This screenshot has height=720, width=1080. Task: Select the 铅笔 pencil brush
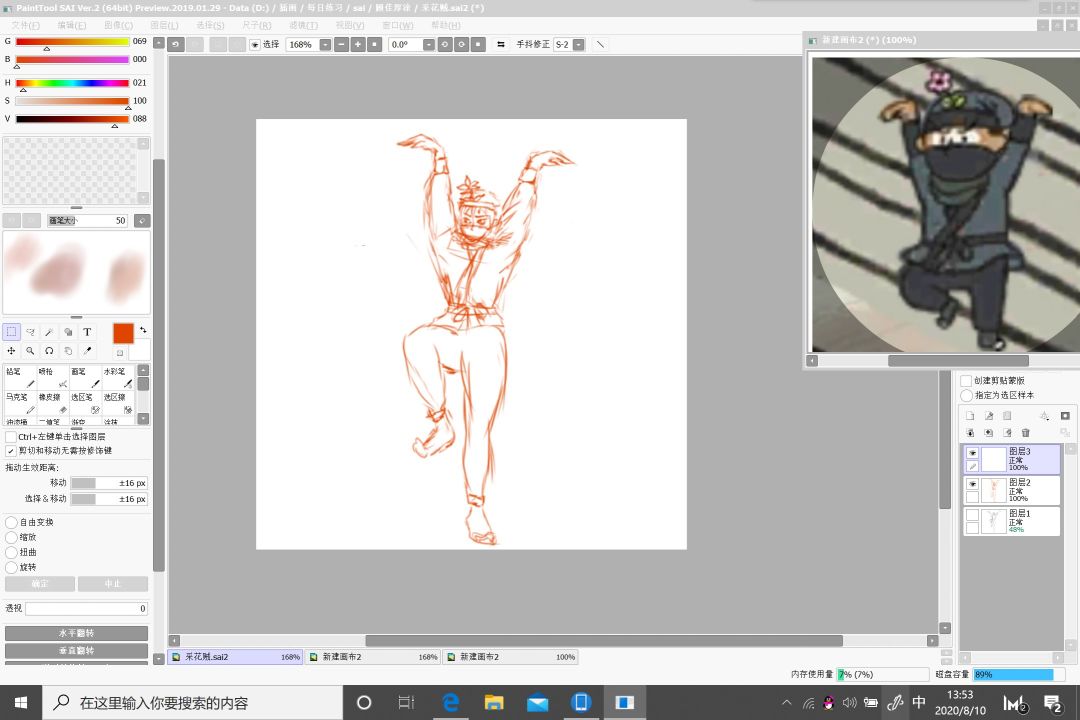click(20, 377)
